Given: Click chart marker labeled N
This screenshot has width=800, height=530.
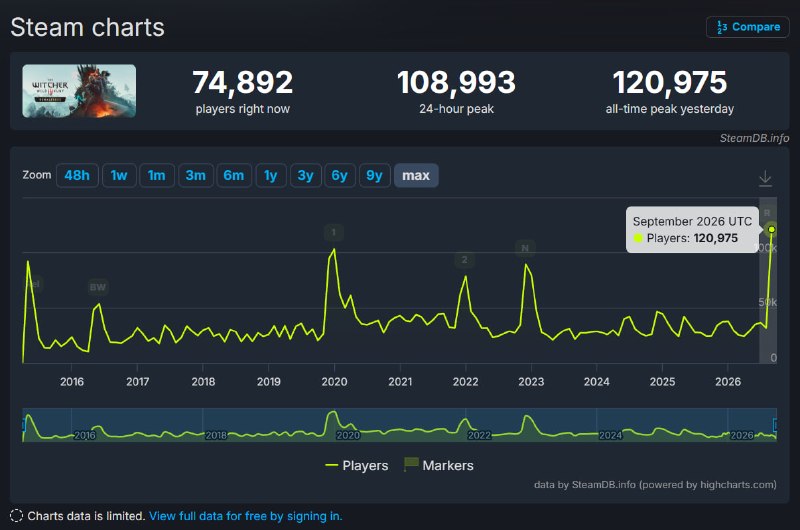Looking at the screenshot, I should coord(525,248).
